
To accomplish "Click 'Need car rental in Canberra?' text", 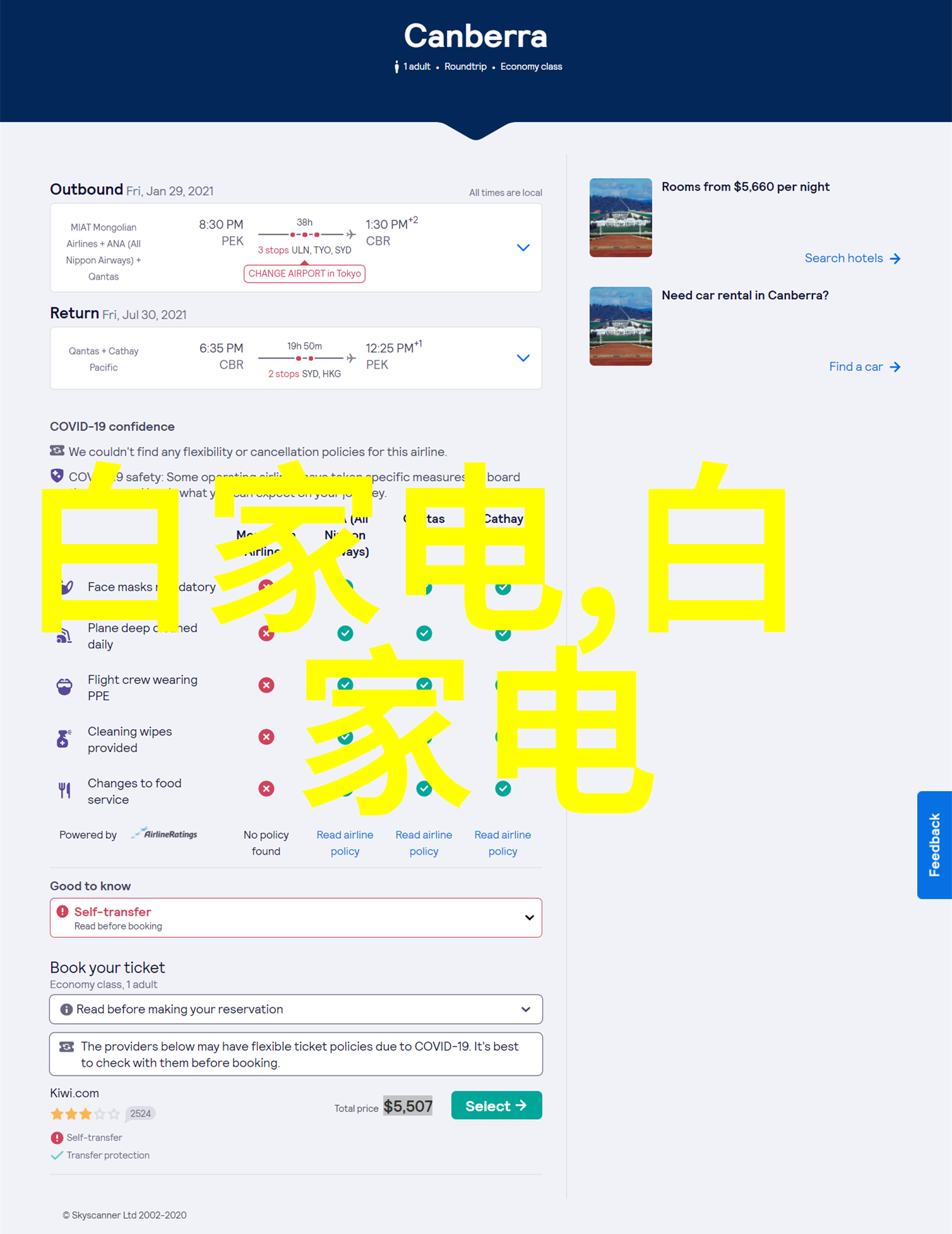I will pyautogui.click(x=745, y=295).
